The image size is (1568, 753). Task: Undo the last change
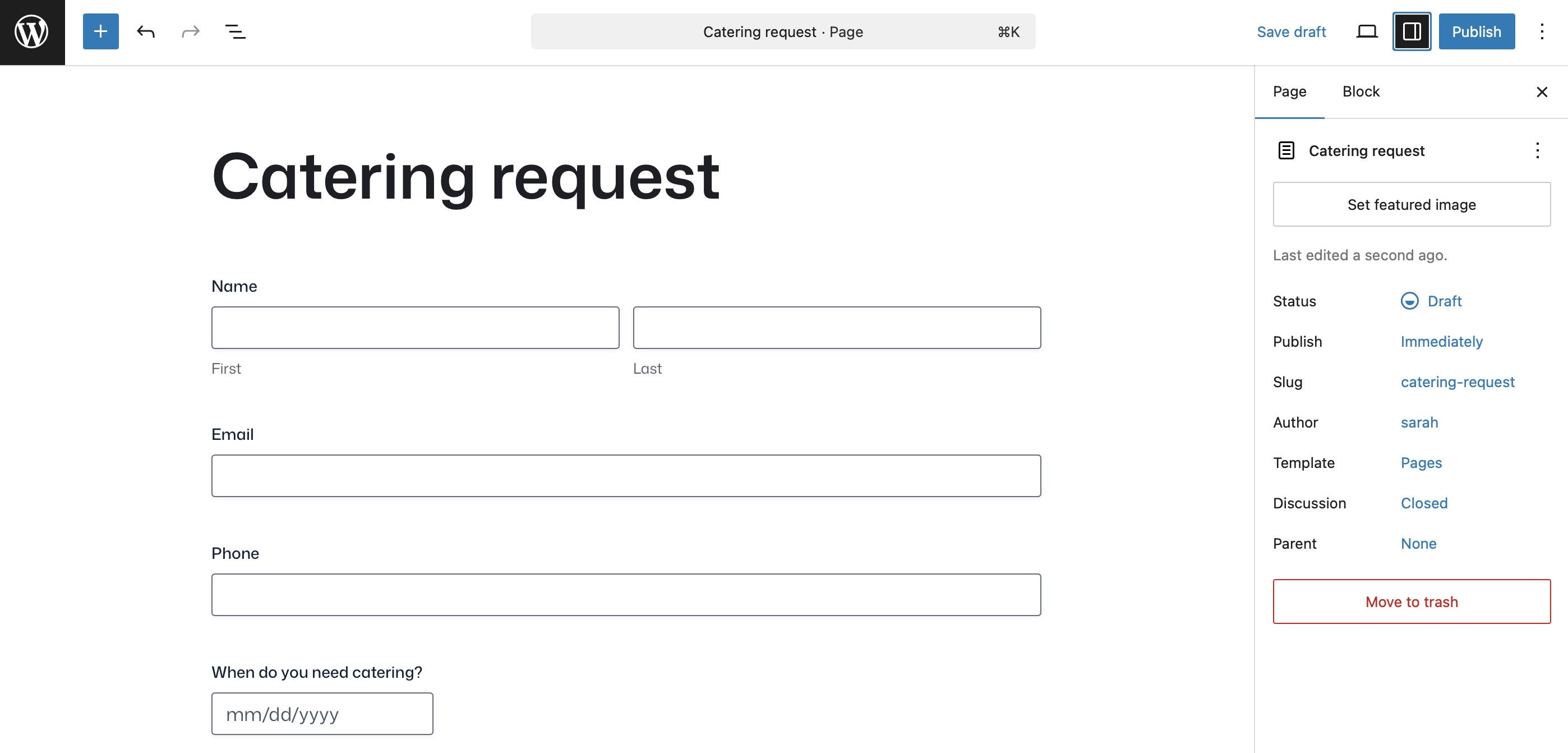146,31
